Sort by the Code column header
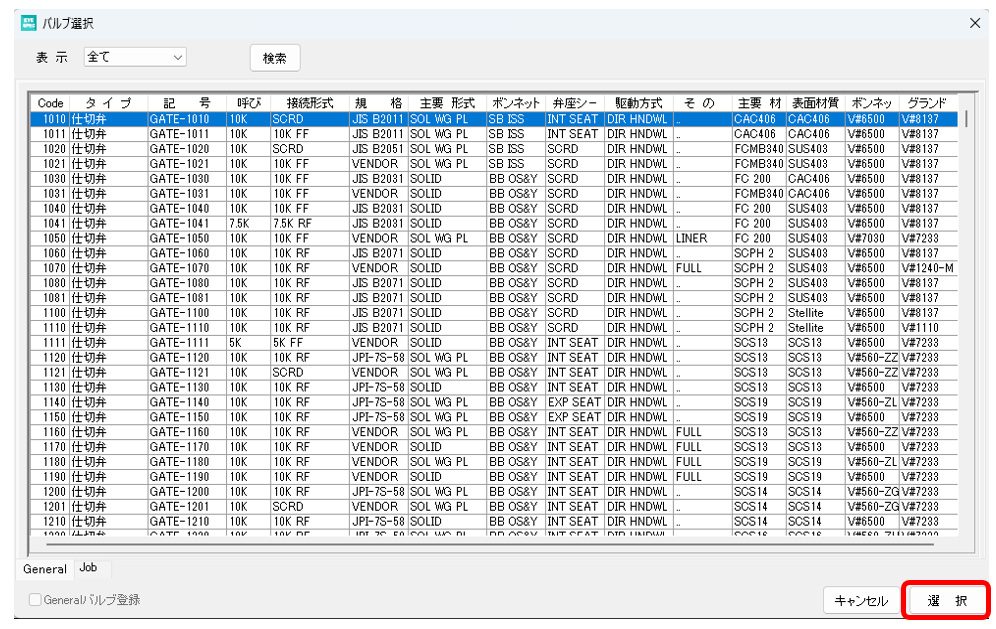996x629 pixels. pyautogui.click(x=50, y=103)
